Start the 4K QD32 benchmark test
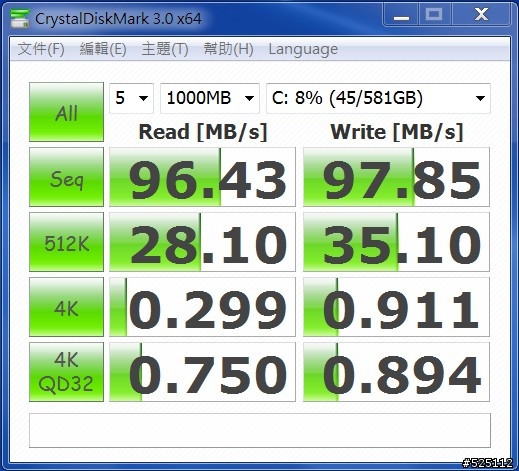Screen dimensions: 519x471 click(66, 372)
